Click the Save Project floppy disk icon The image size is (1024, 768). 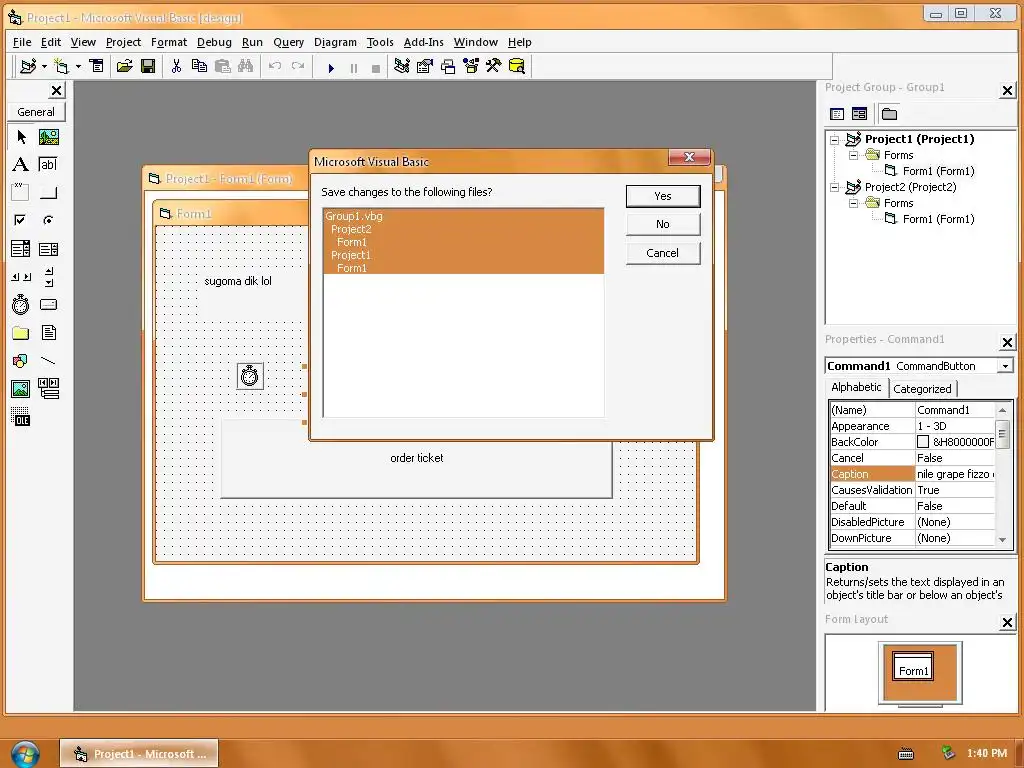[x=148, y=66]
